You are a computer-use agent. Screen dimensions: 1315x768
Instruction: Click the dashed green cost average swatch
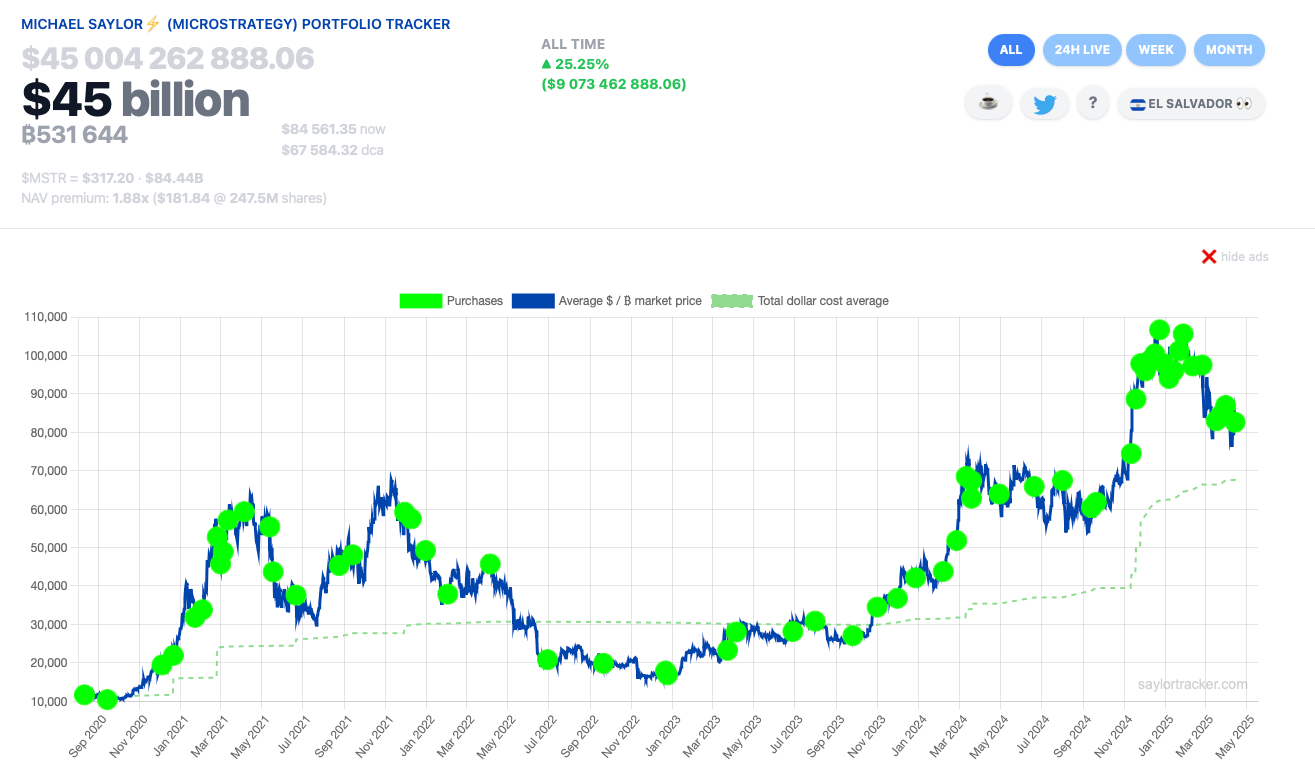click(x=732, y=301)
